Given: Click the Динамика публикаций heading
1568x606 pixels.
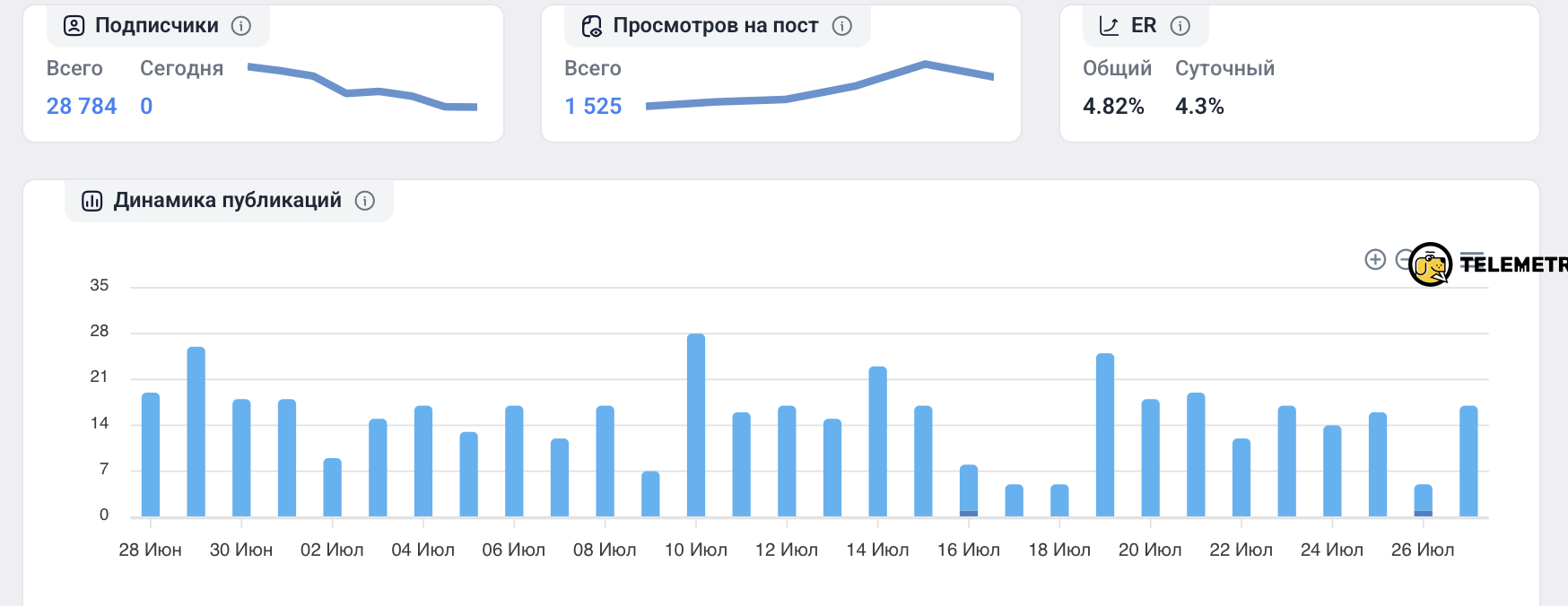Looking at the screenshot, I should click(x=228, y=201).
